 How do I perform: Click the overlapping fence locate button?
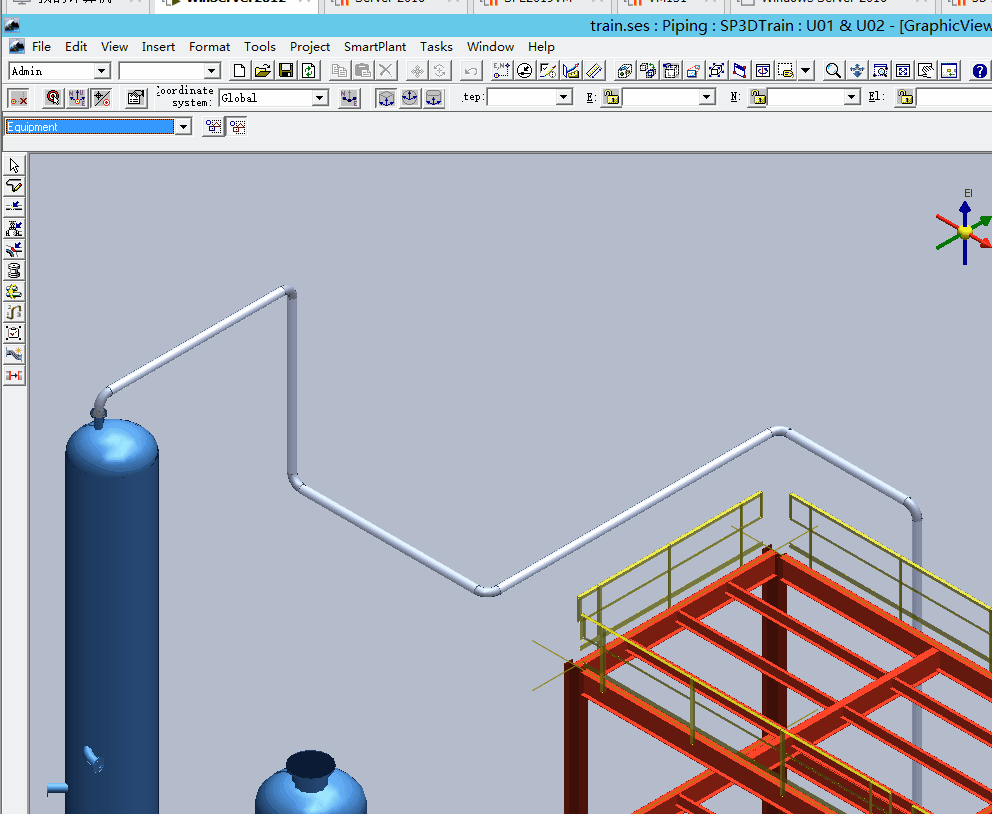point(238,127)
